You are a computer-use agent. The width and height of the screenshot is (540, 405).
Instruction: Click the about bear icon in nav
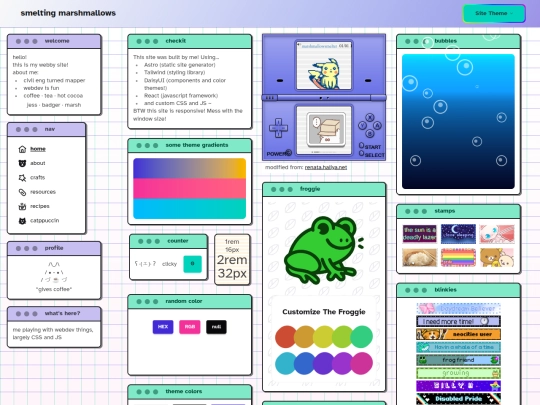coord(22,163)
